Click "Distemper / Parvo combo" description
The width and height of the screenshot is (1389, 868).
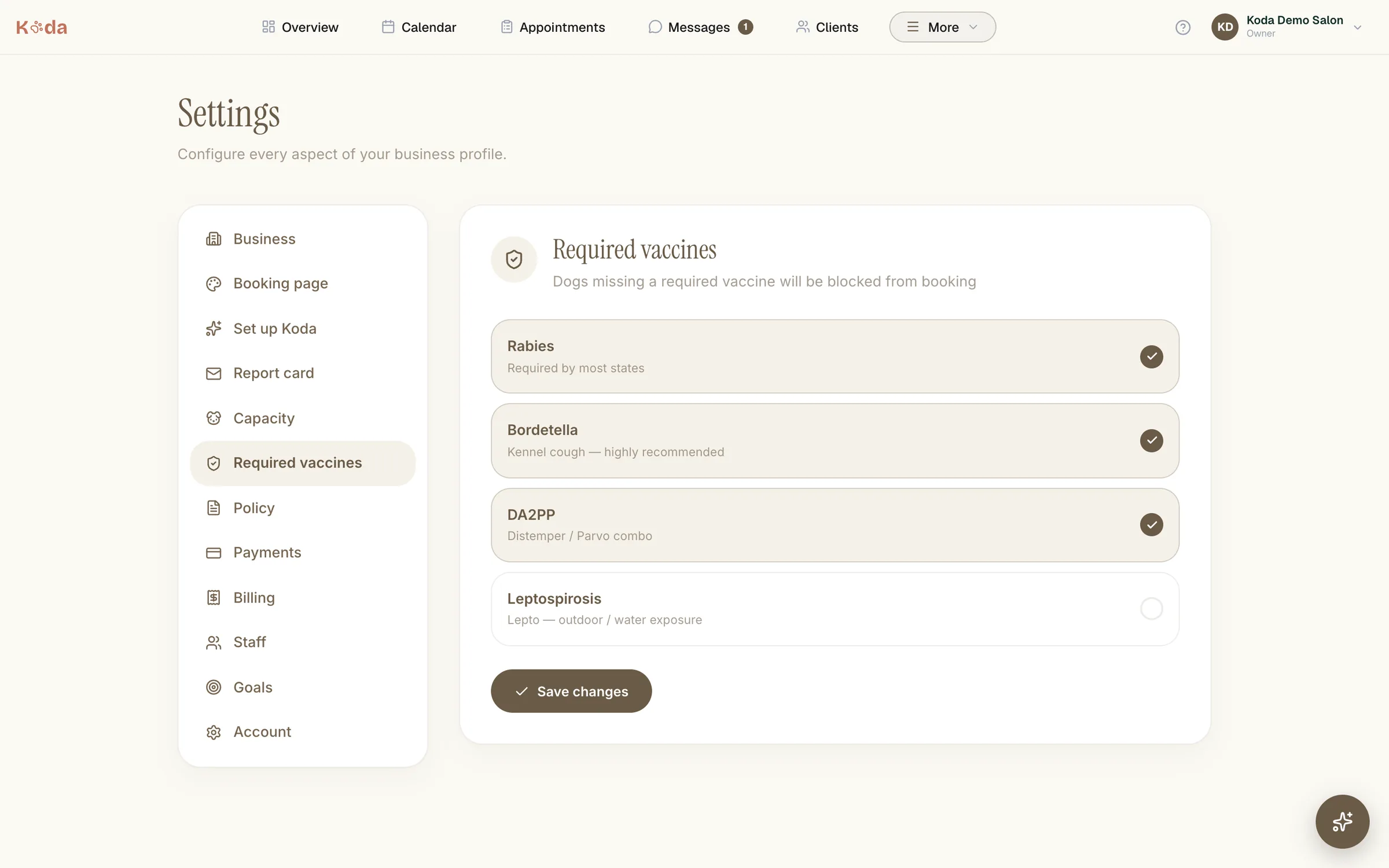pos(580,536)
